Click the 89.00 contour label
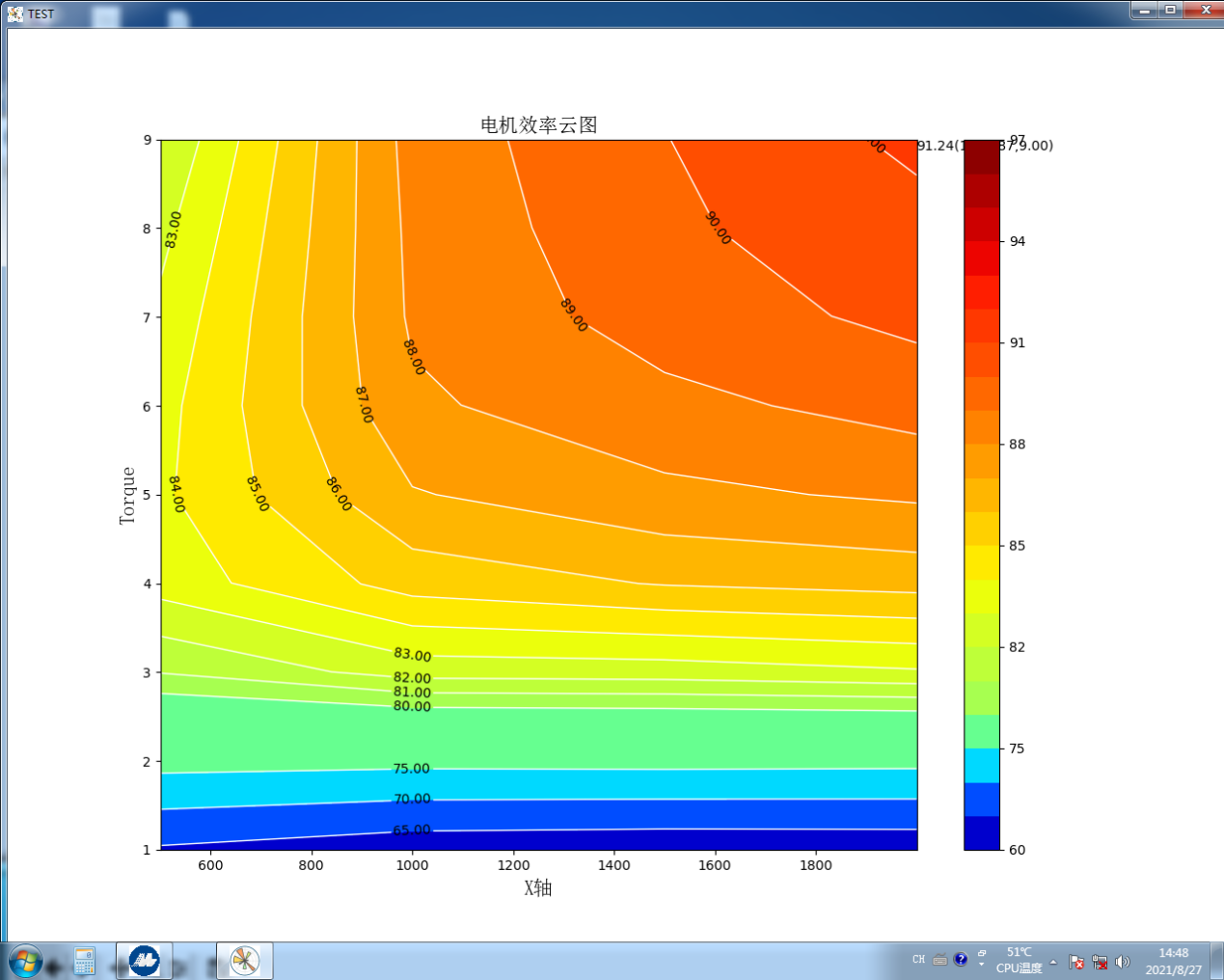This screenshot has width=1224, height=980. pyautogui.click(x=573, y=315)
